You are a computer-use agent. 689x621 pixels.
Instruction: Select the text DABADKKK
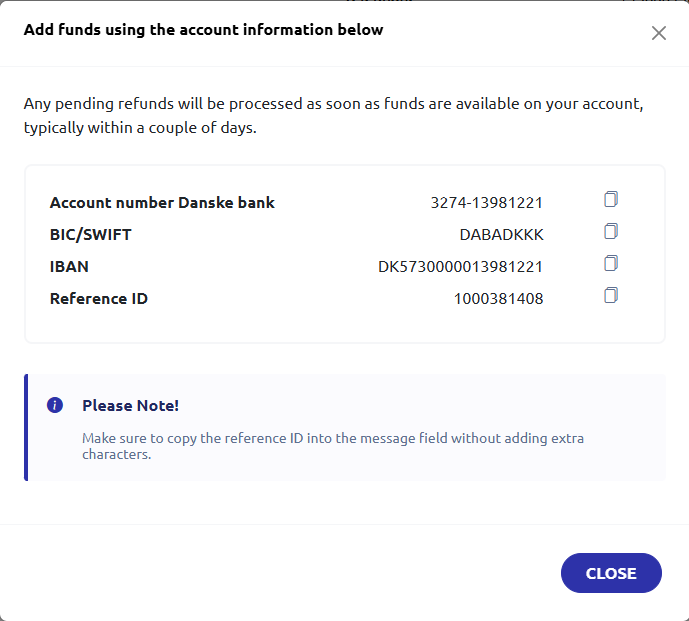point(501,235)
